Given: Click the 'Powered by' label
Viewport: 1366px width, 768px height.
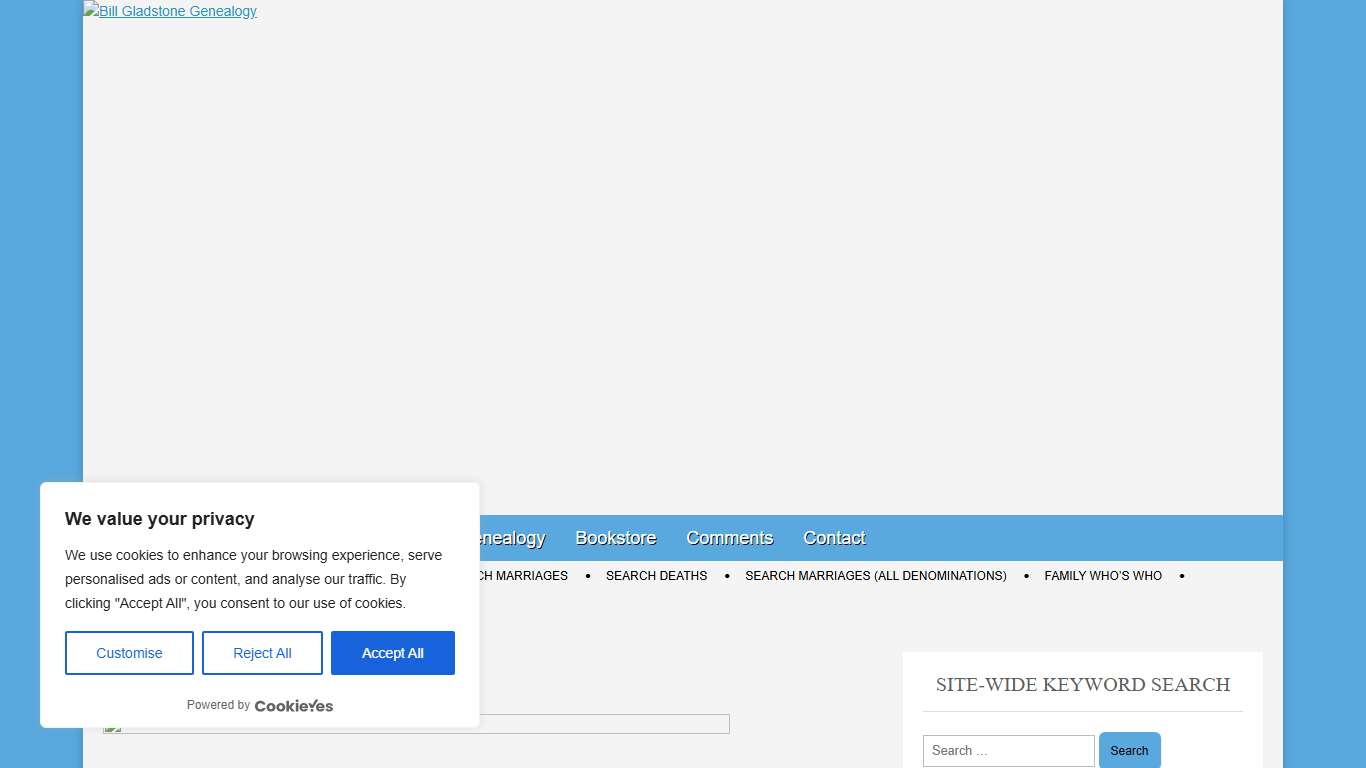Looking at the screenshot, I should 218,705.
